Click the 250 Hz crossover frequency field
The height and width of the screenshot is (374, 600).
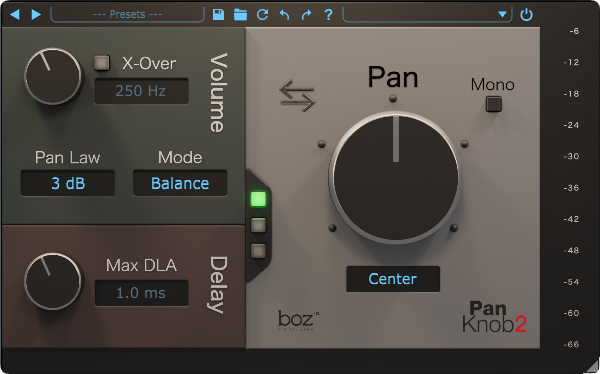tap(141, 91)
